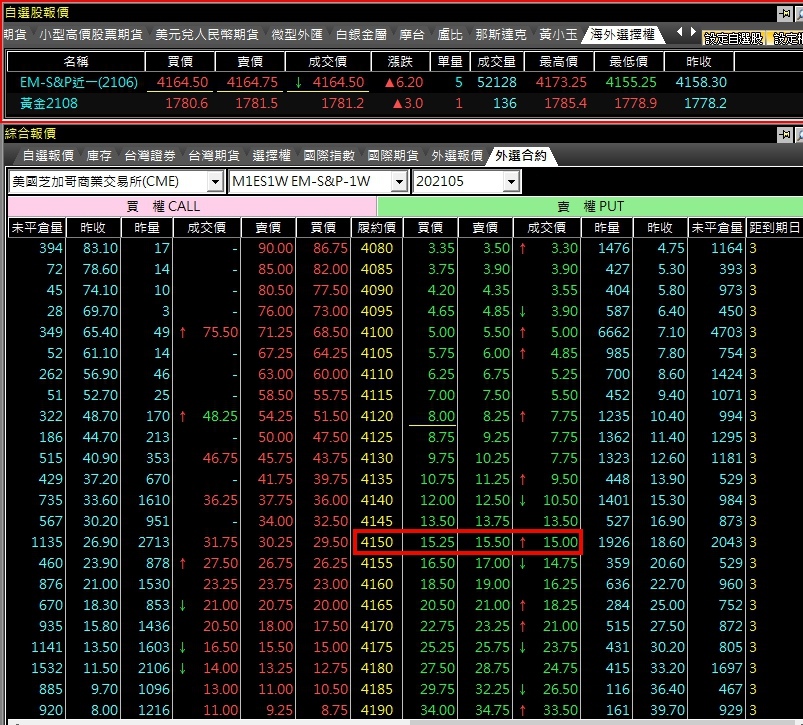Click the 買 權 CALL header band
Viewport: 803px width, 725px height.
tap(192, 206)
